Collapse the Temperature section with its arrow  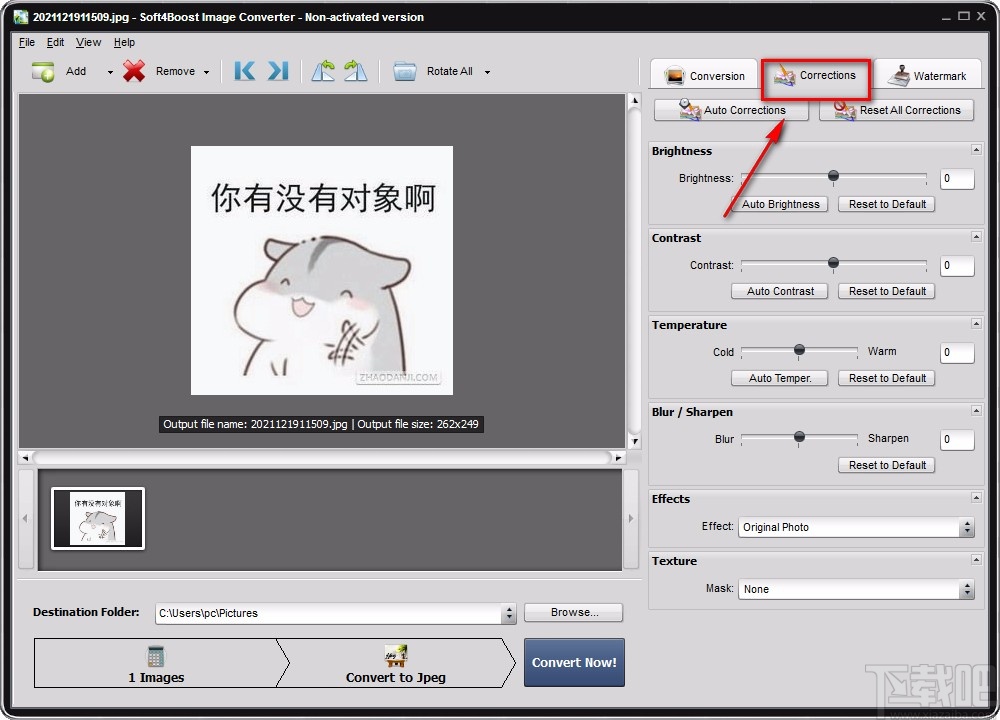(x=976, y=323)
